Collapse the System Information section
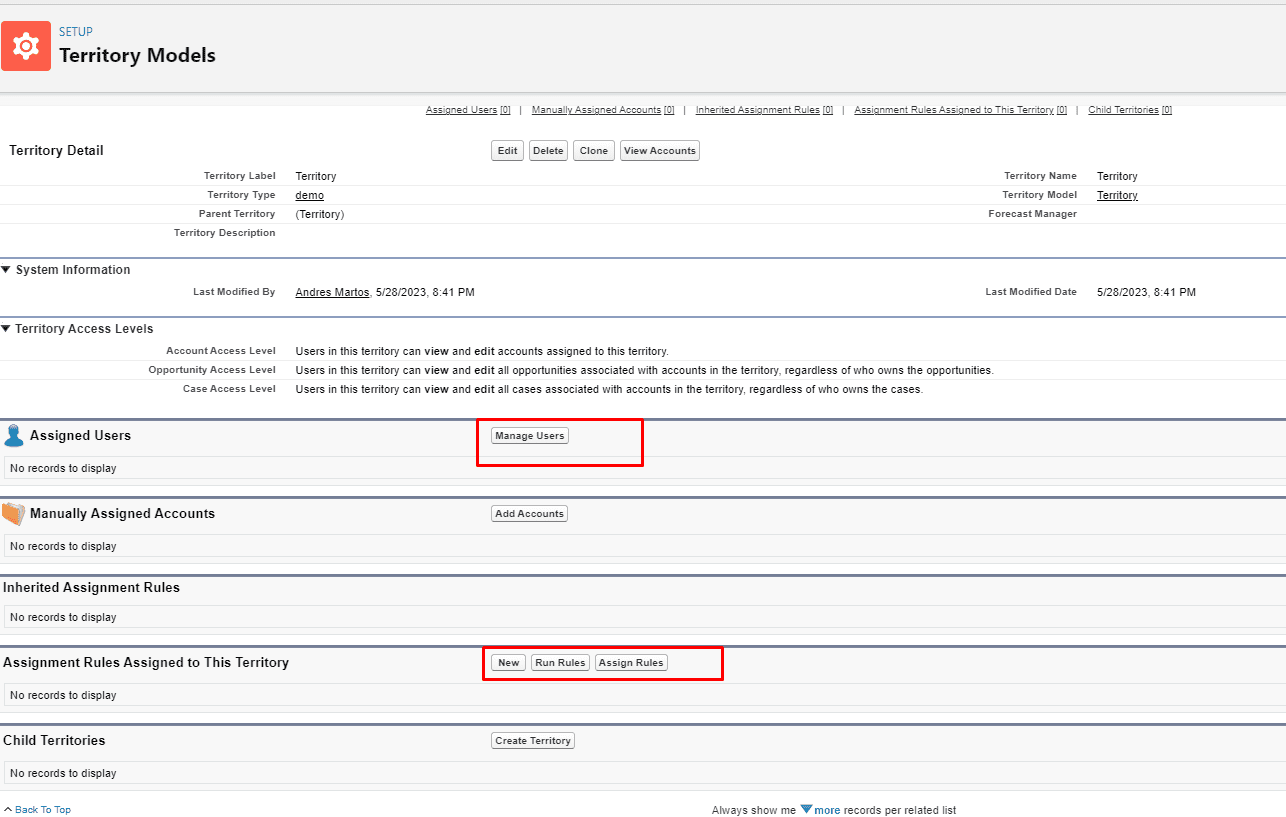The image size is (1286, 817). 6,270
